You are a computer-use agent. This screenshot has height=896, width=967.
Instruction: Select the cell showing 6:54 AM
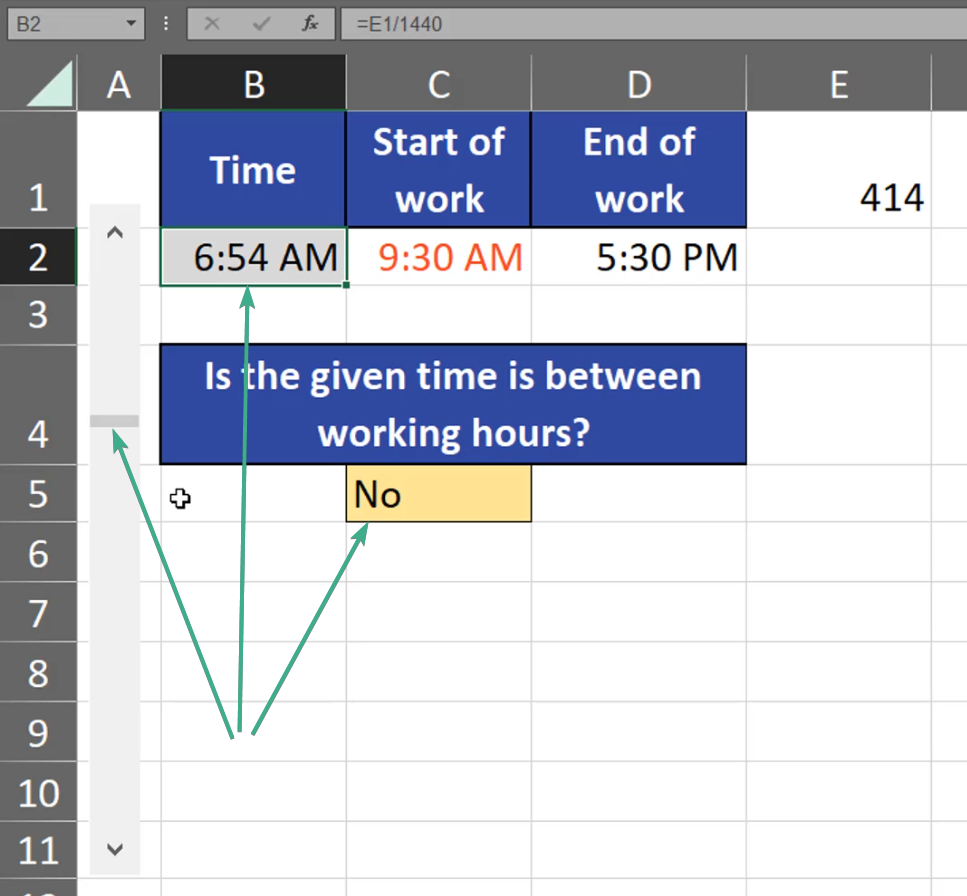point(253,258)
